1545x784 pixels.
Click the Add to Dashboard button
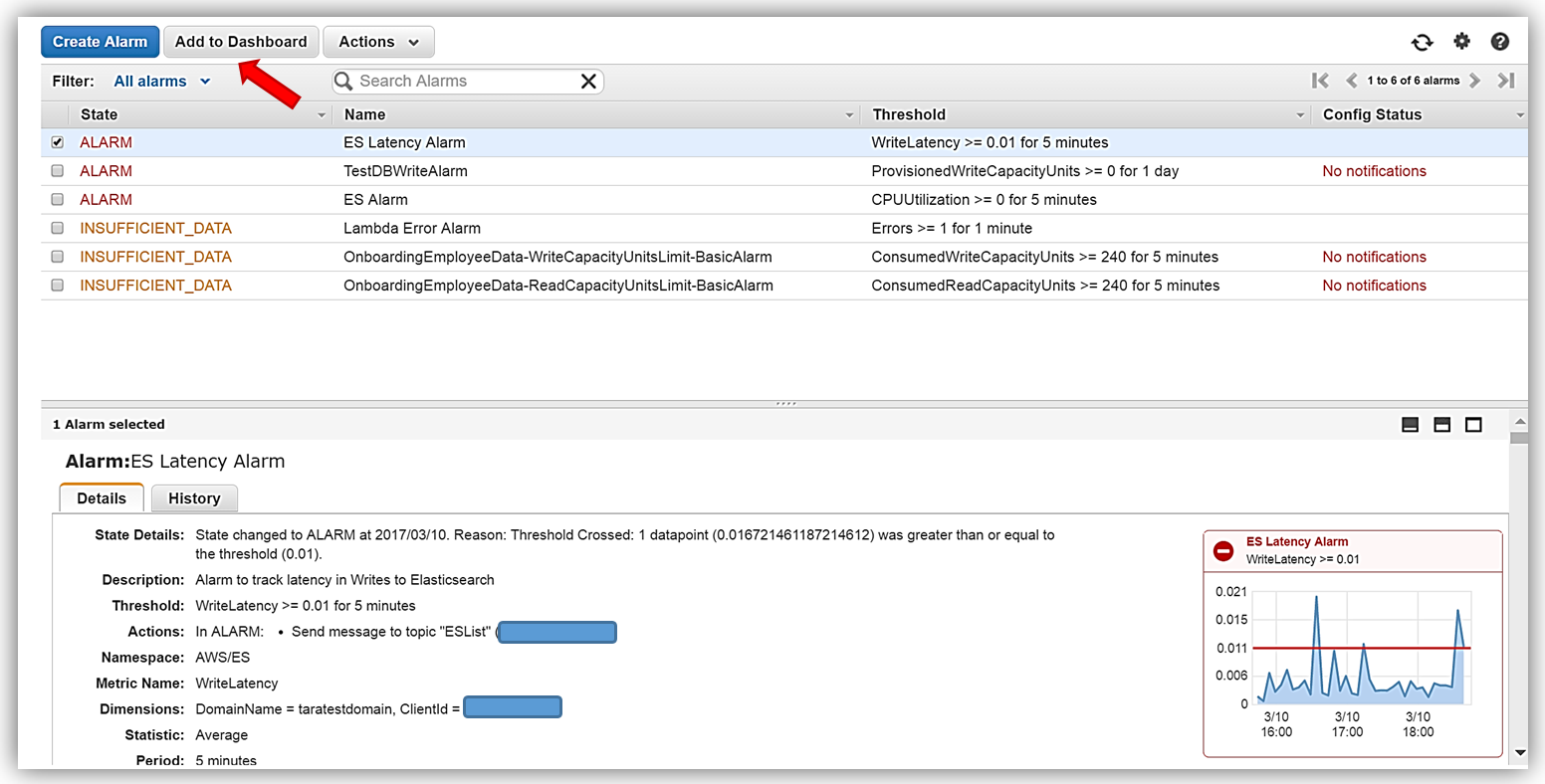point(241,42)
